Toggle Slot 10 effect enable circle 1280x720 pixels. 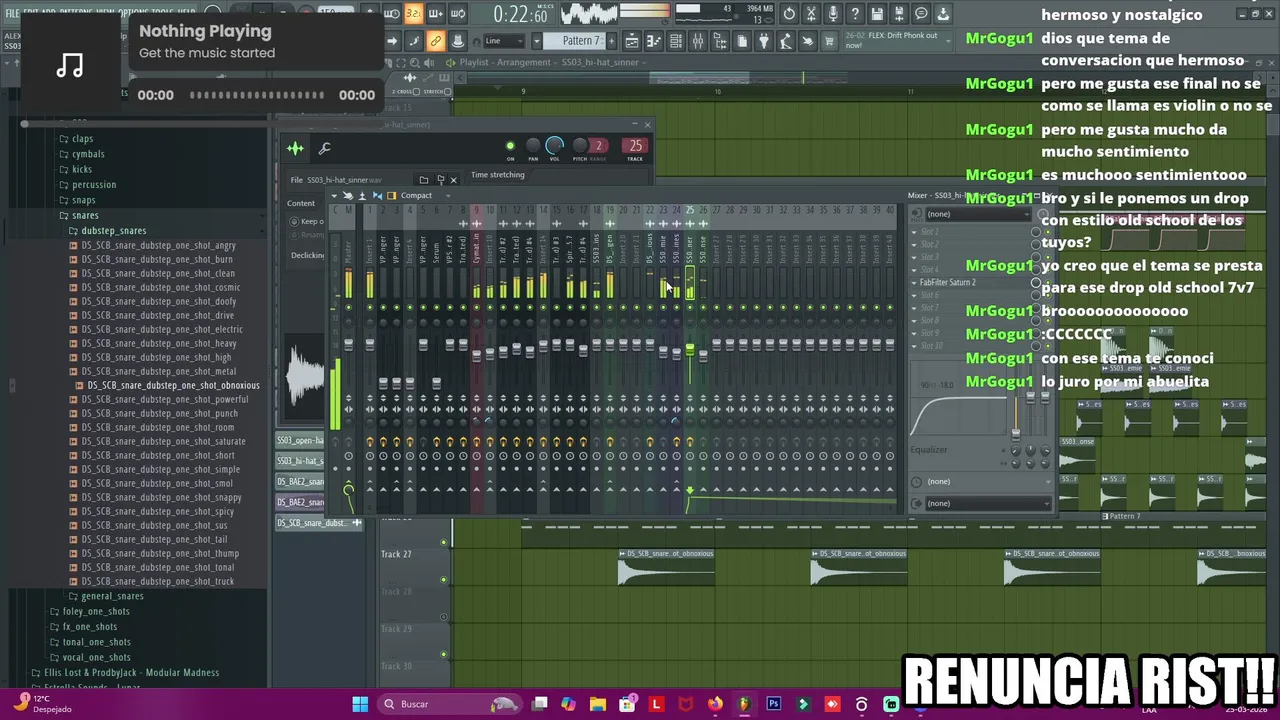[x=1036, y=346]
